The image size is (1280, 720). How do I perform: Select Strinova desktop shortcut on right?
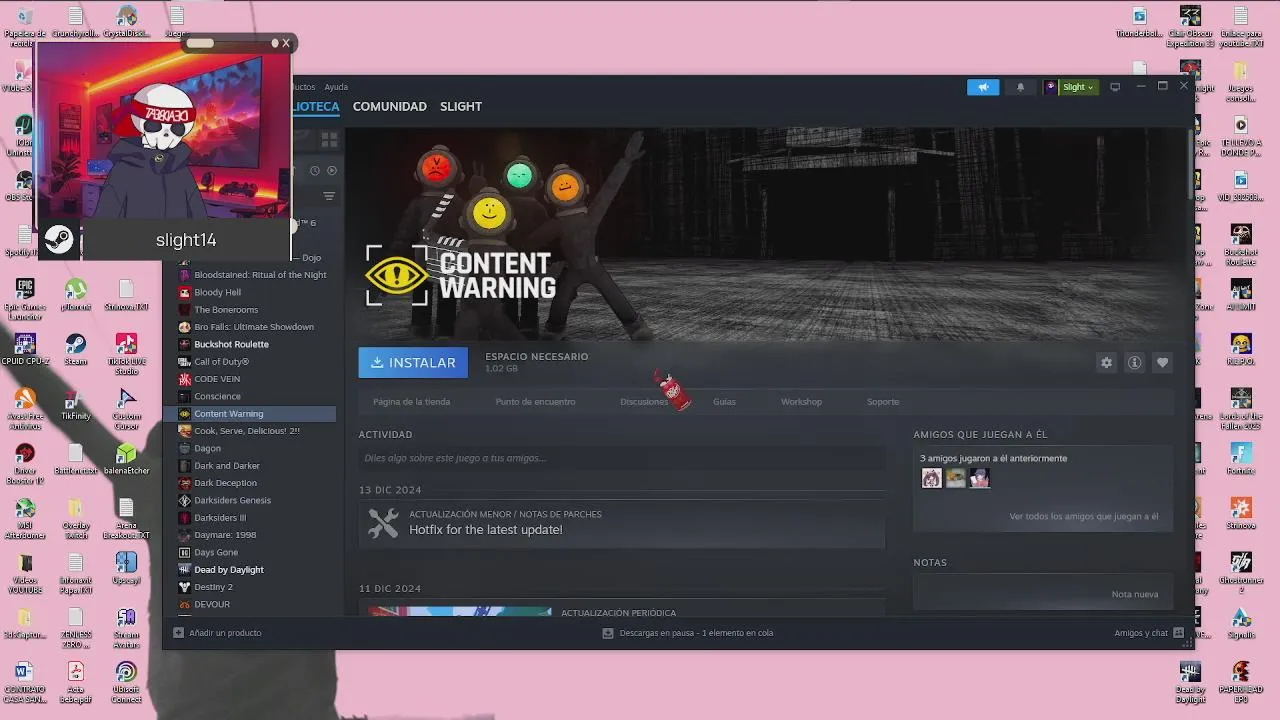click(x=1241, y=514)
